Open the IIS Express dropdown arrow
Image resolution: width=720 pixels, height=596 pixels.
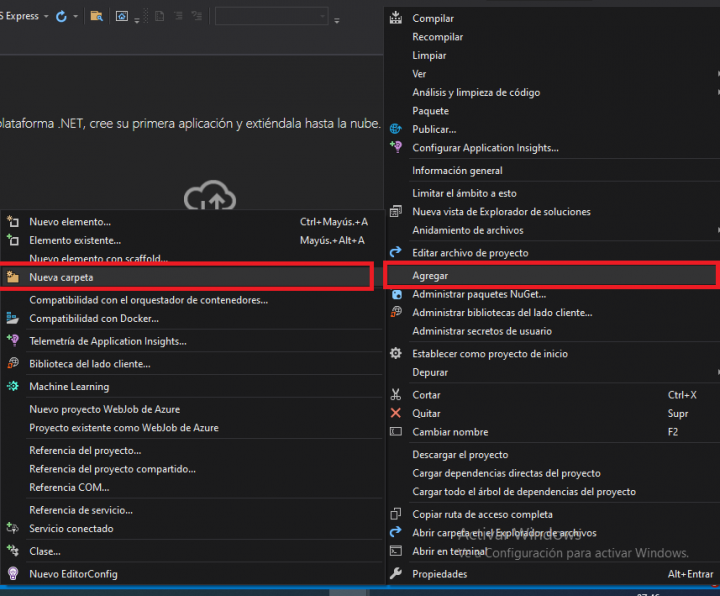pyautogui.click(x=46, y=16)
